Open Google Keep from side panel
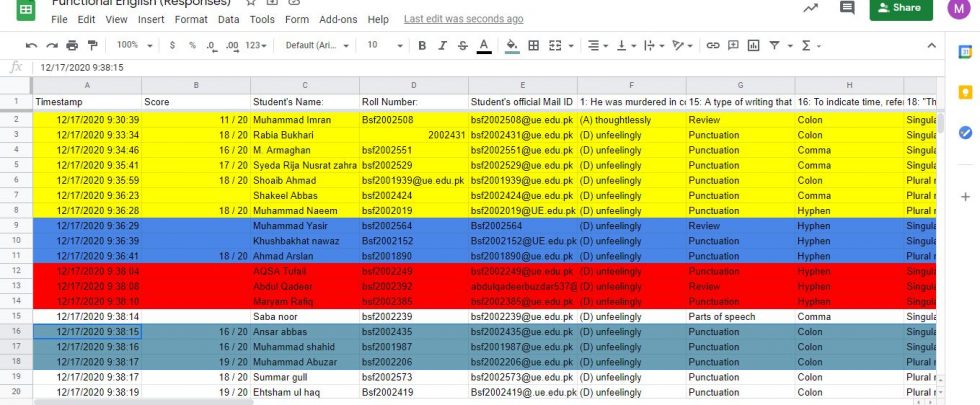This screenshot has width=980, height=405. (965, 92)
